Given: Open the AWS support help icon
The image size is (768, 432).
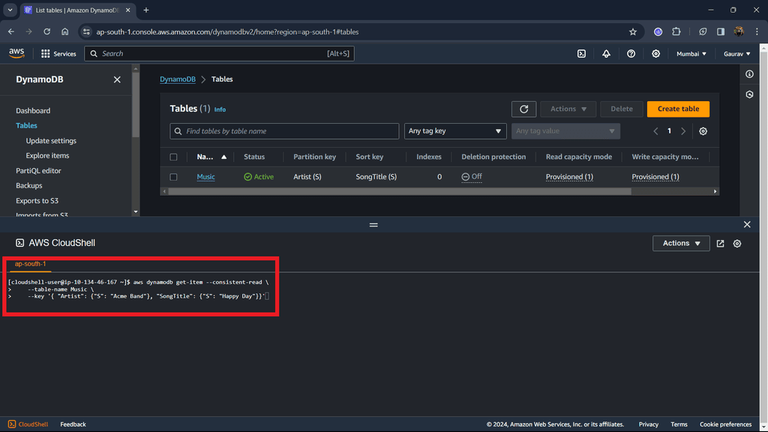Looking at the screenshot, I should [631, 54].
